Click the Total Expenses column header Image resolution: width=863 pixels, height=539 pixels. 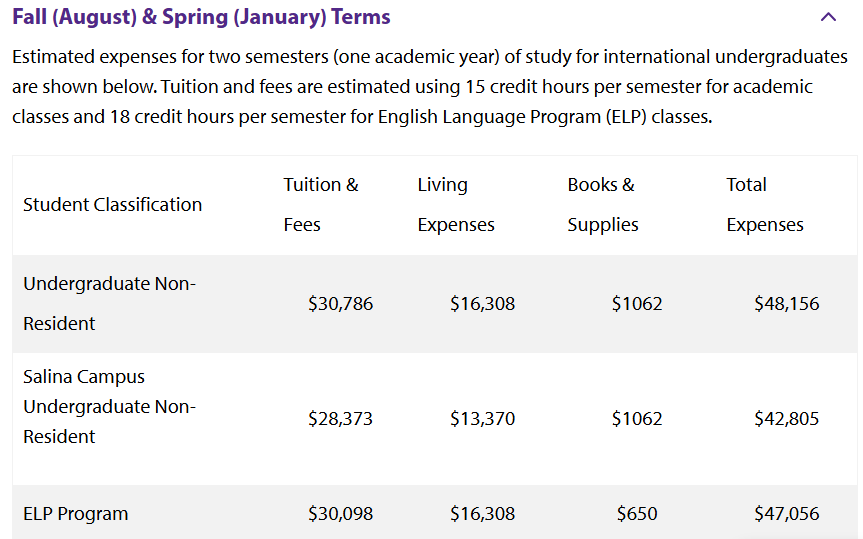click(x=764, y=205)
